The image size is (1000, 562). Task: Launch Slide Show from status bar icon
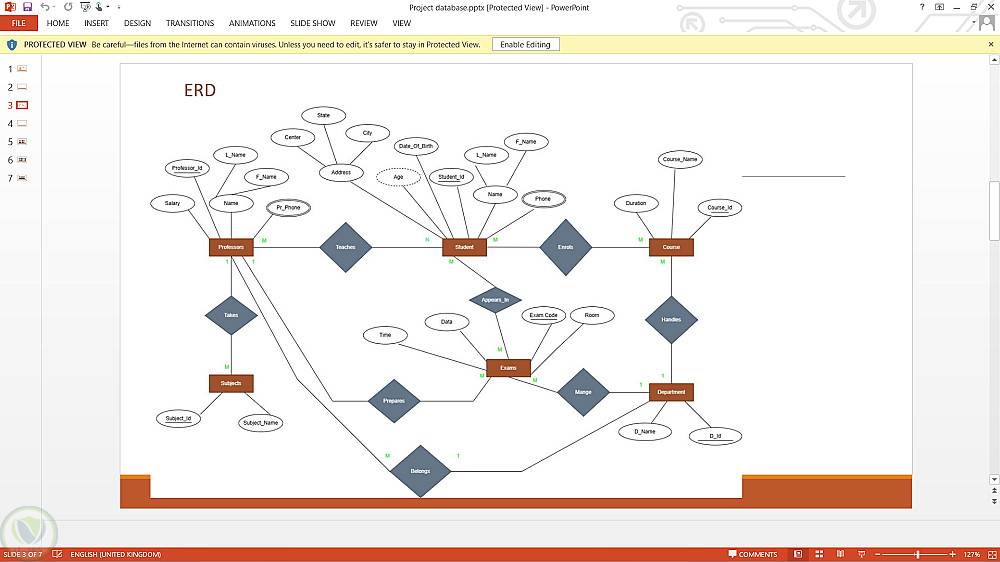[862, 554]
